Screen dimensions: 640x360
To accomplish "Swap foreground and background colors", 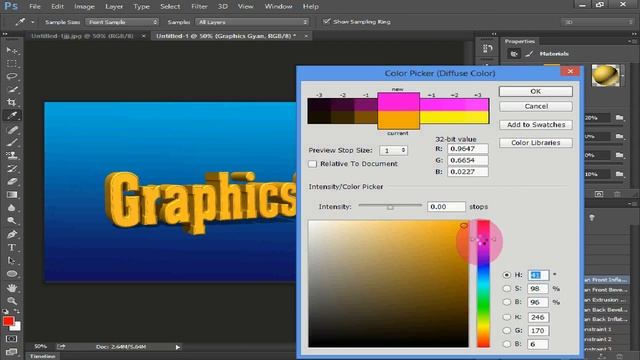I will [17, 311].
